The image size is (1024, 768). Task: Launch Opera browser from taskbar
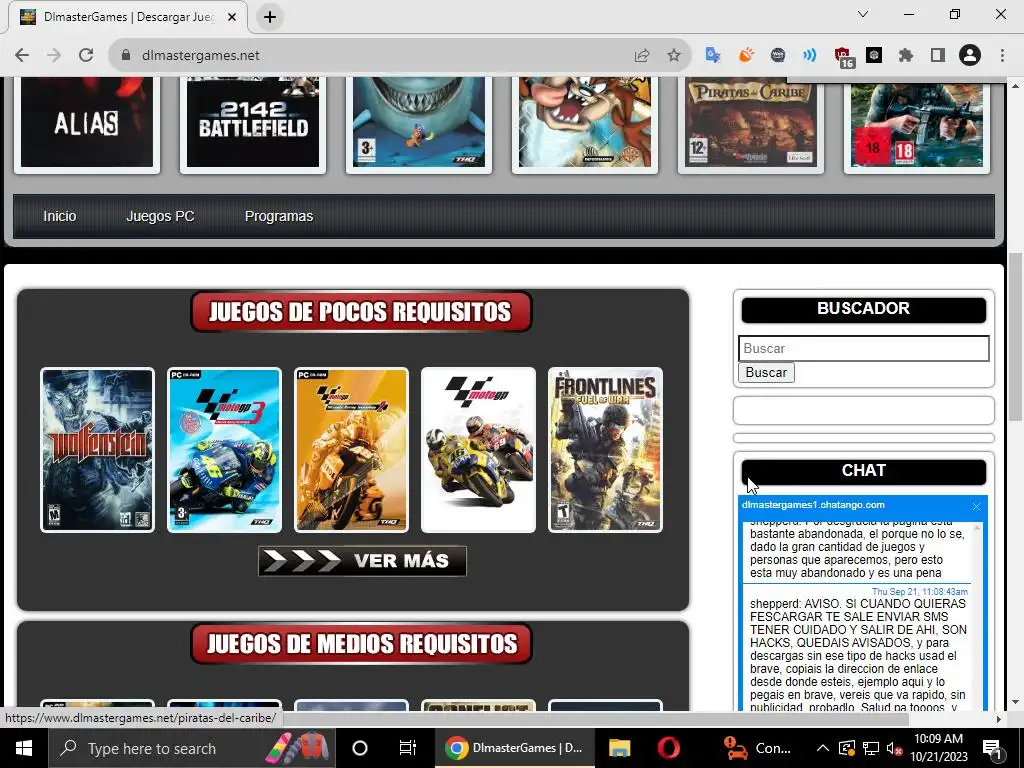668,748
